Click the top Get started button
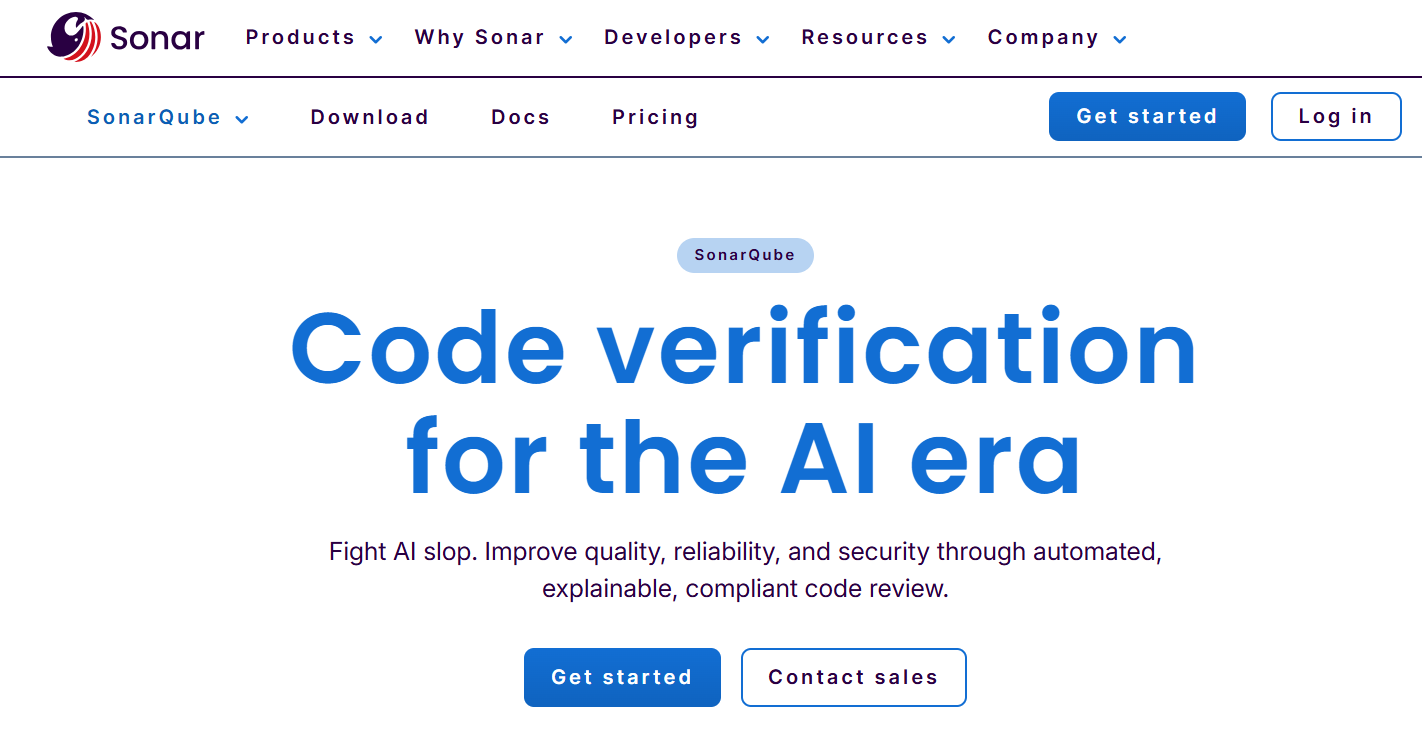The height and width of the screenshot is (741, 1422). [x=1147, y=116]
